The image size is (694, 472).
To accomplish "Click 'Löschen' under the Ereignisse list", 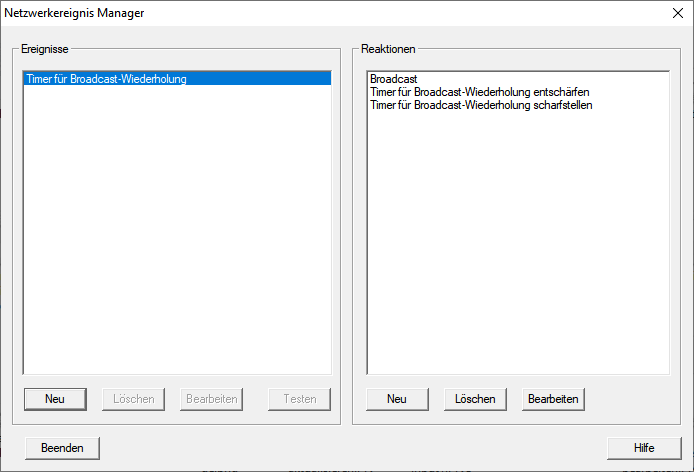I will (133, 399).
